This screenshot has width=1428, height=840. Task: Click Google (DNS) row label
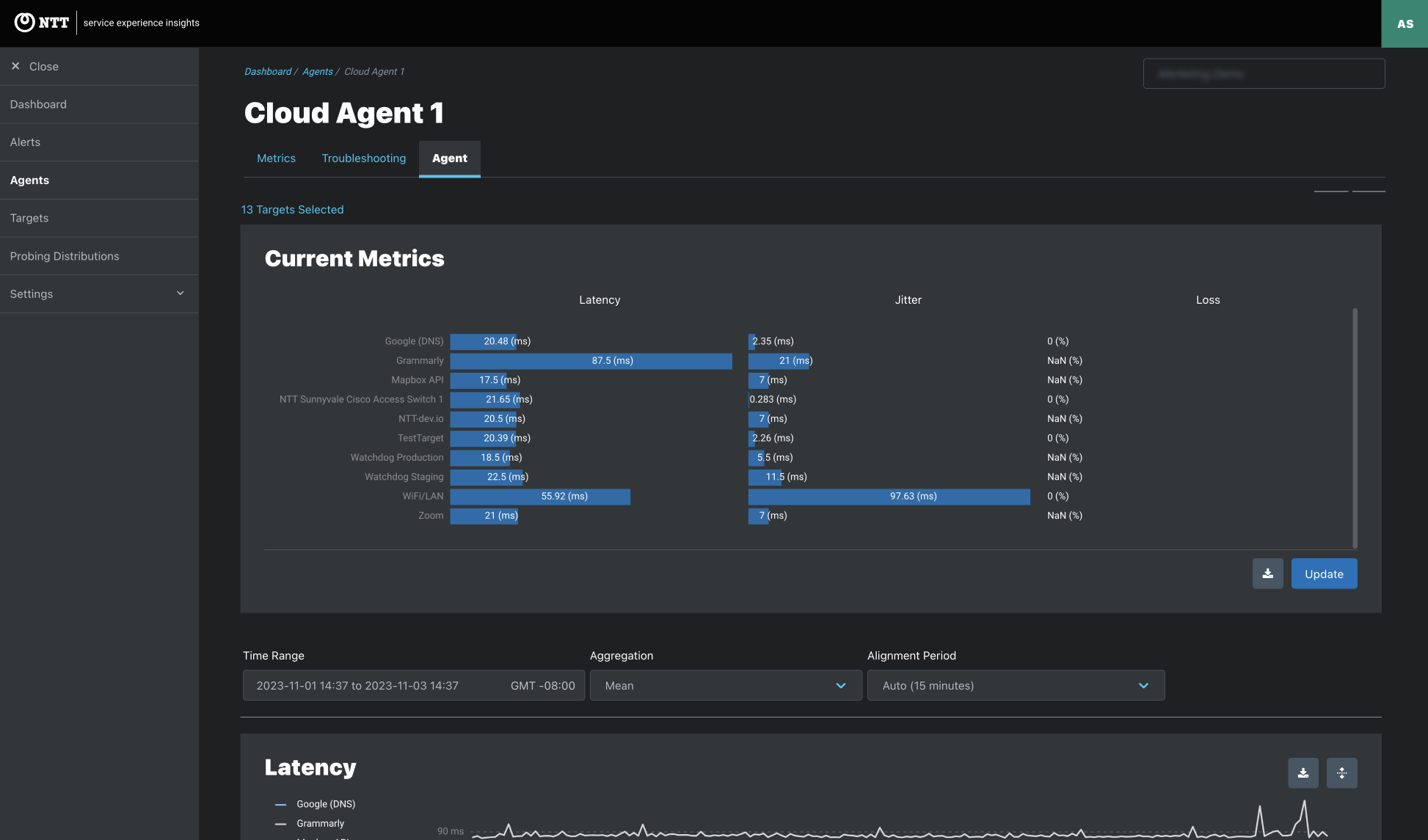pos(414,341)
